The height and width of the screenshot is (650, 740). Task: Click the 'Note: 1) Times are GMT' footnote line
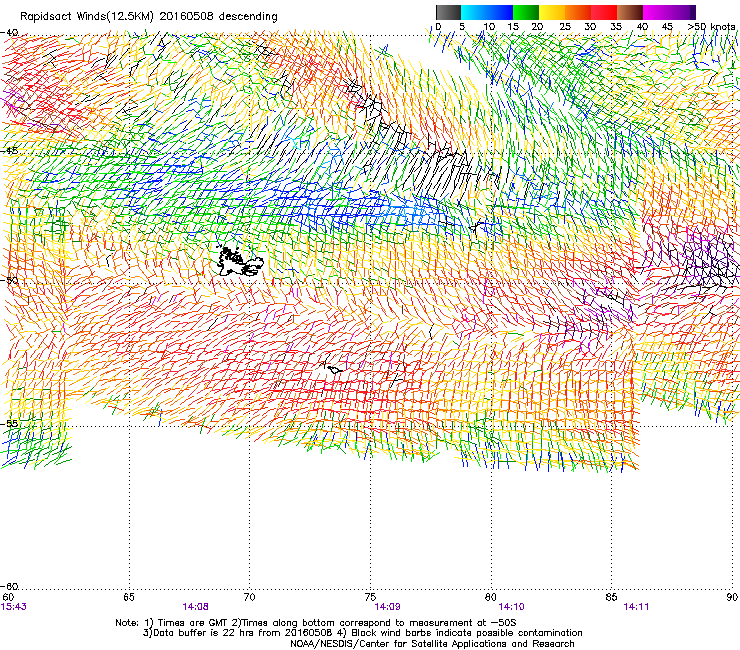point(316,623)
